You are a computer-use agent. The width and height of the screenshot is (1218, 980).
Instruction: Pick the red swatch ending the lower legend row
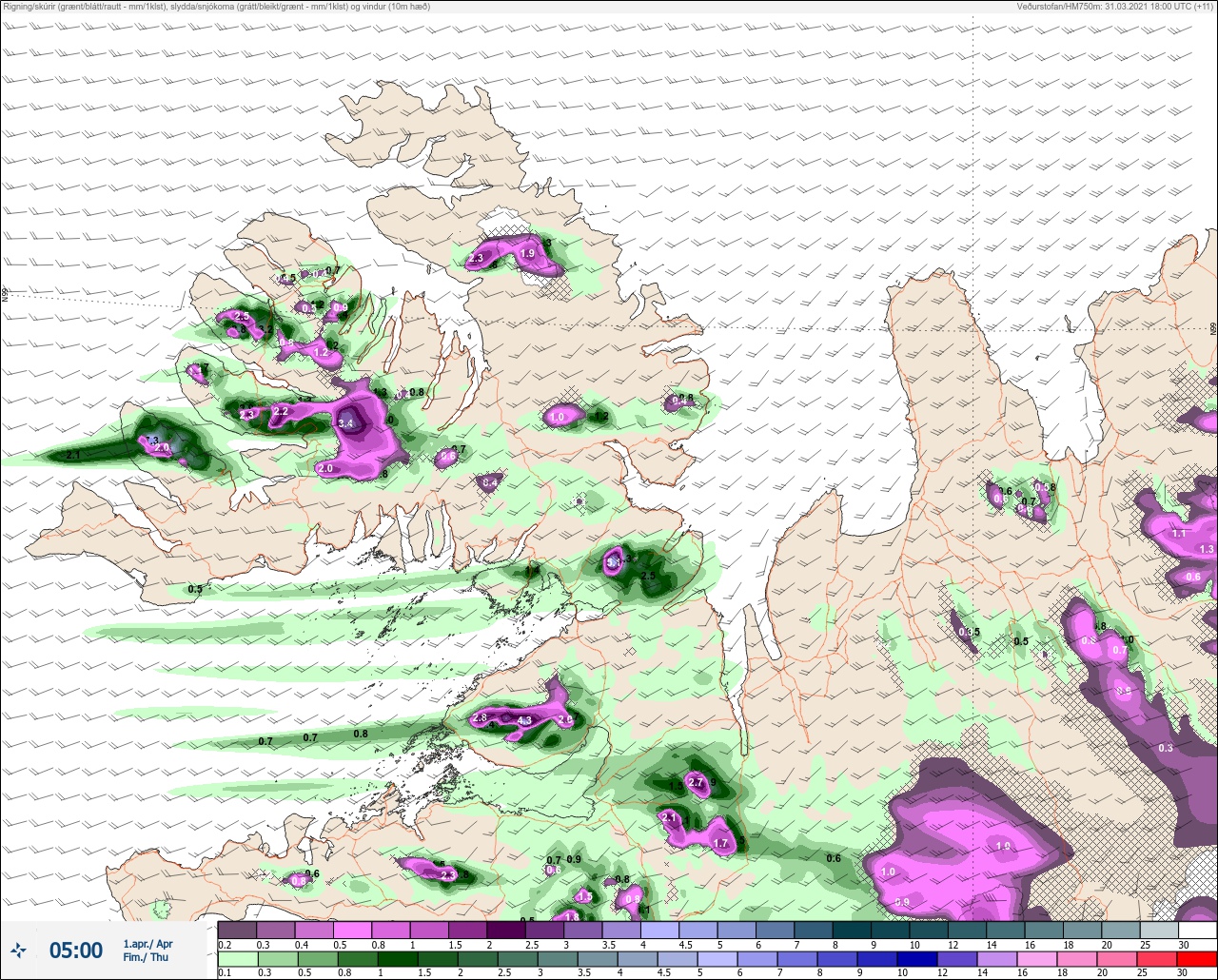[x=1197, y=959]
